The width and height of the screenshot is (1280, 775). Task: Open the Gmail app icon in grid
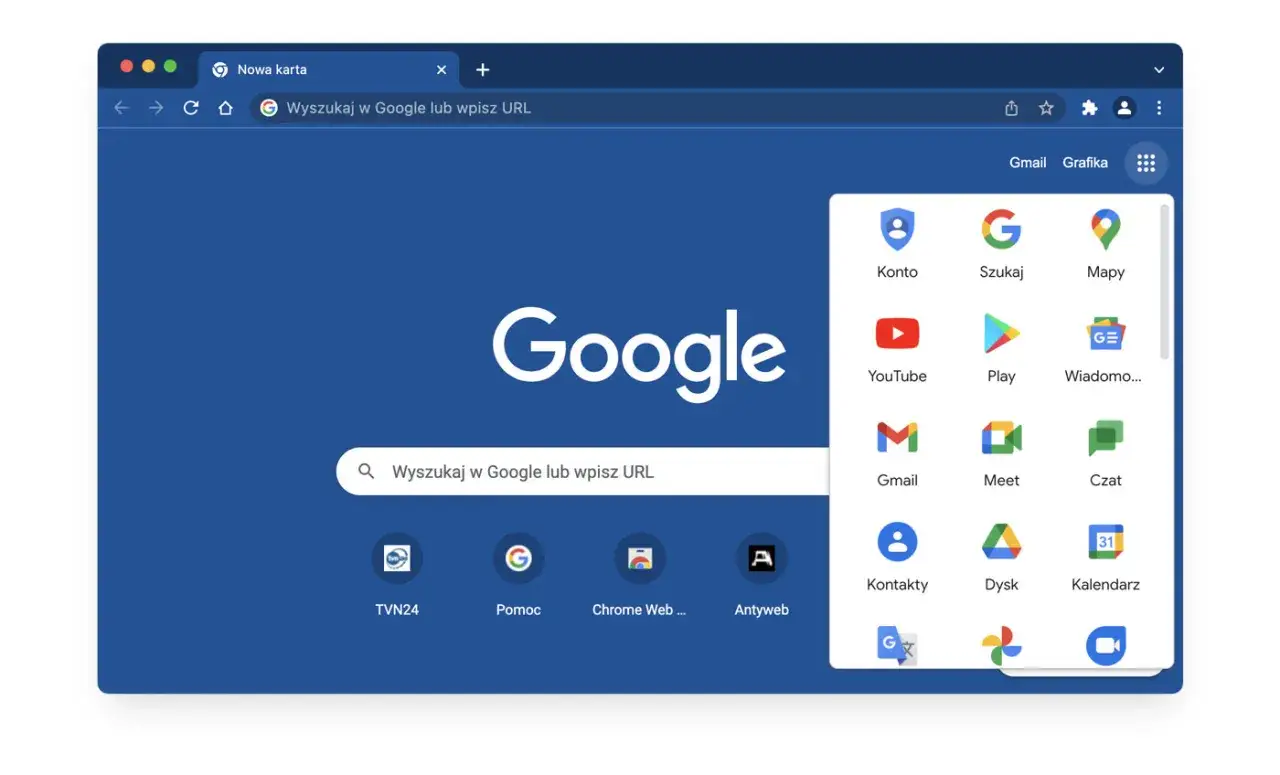[x=897, y=452]
